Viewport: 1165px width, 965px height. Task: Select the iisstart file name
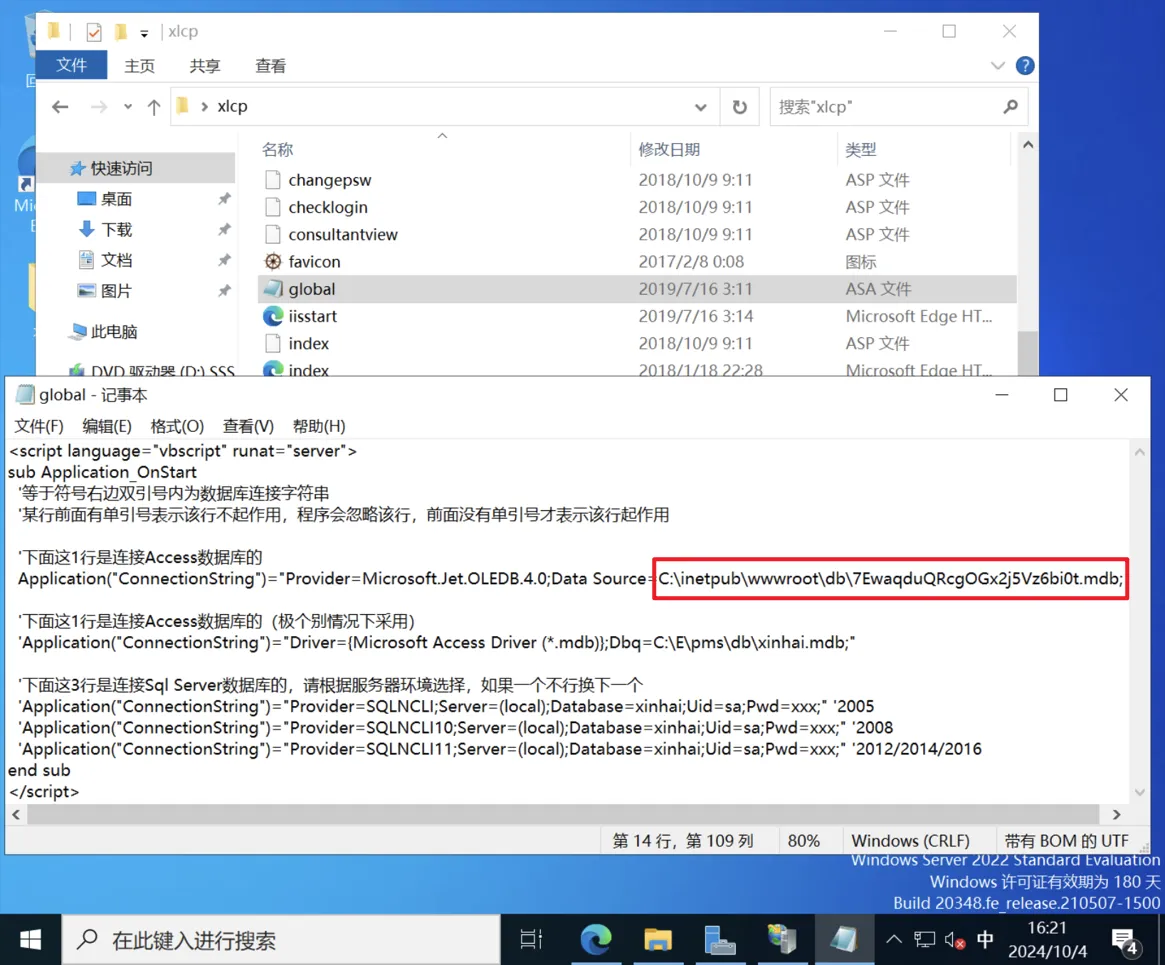click(x=313, y=316)
